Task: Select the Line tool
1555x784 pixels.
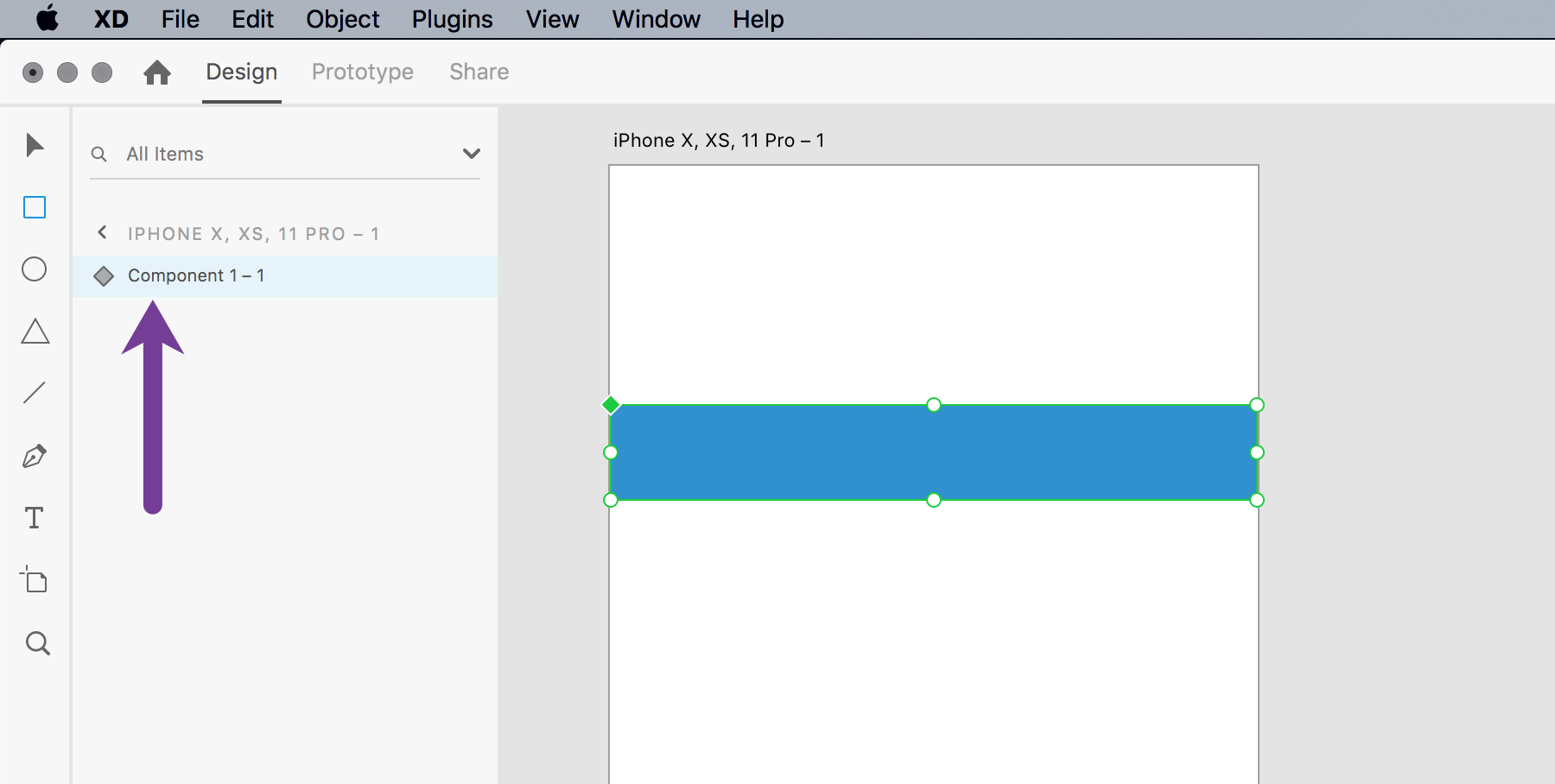Action: click(x=35, y=393)
